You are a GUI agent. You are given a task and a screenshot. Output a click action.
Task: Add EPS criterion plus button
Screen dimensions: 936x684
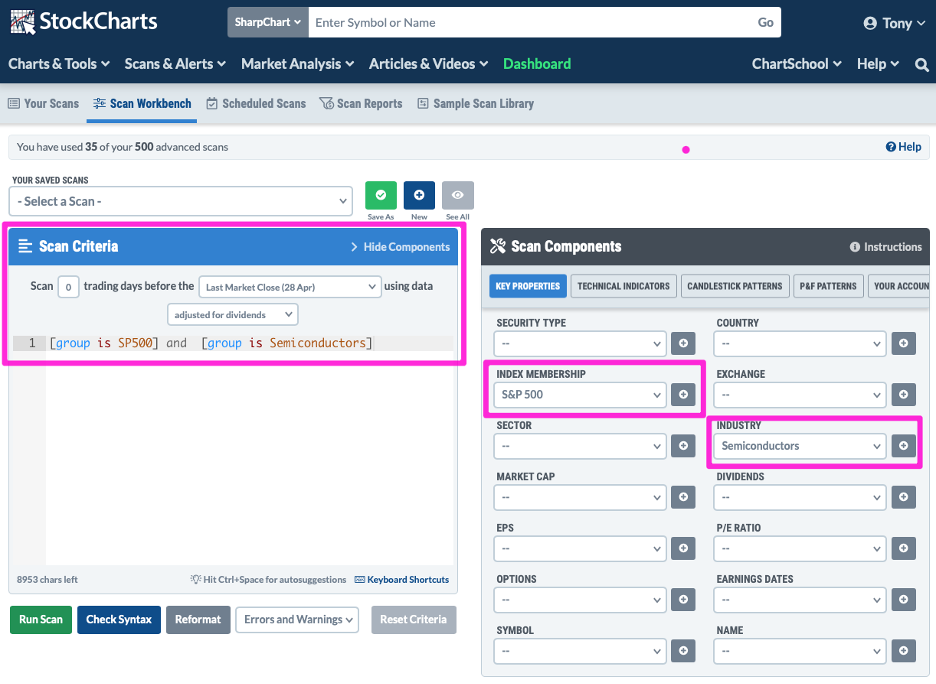pyautogui.click(x=683, y=549)
